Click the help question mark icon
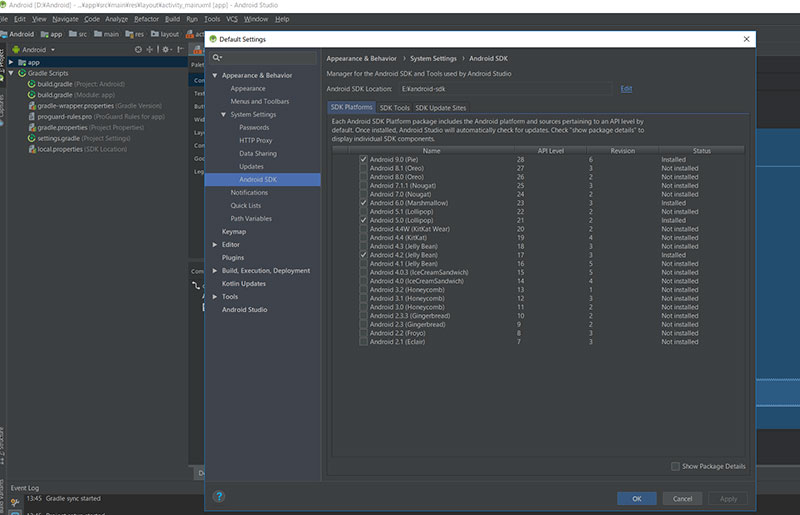The height and width of the screenshot is (515, 800). (219, 497)
